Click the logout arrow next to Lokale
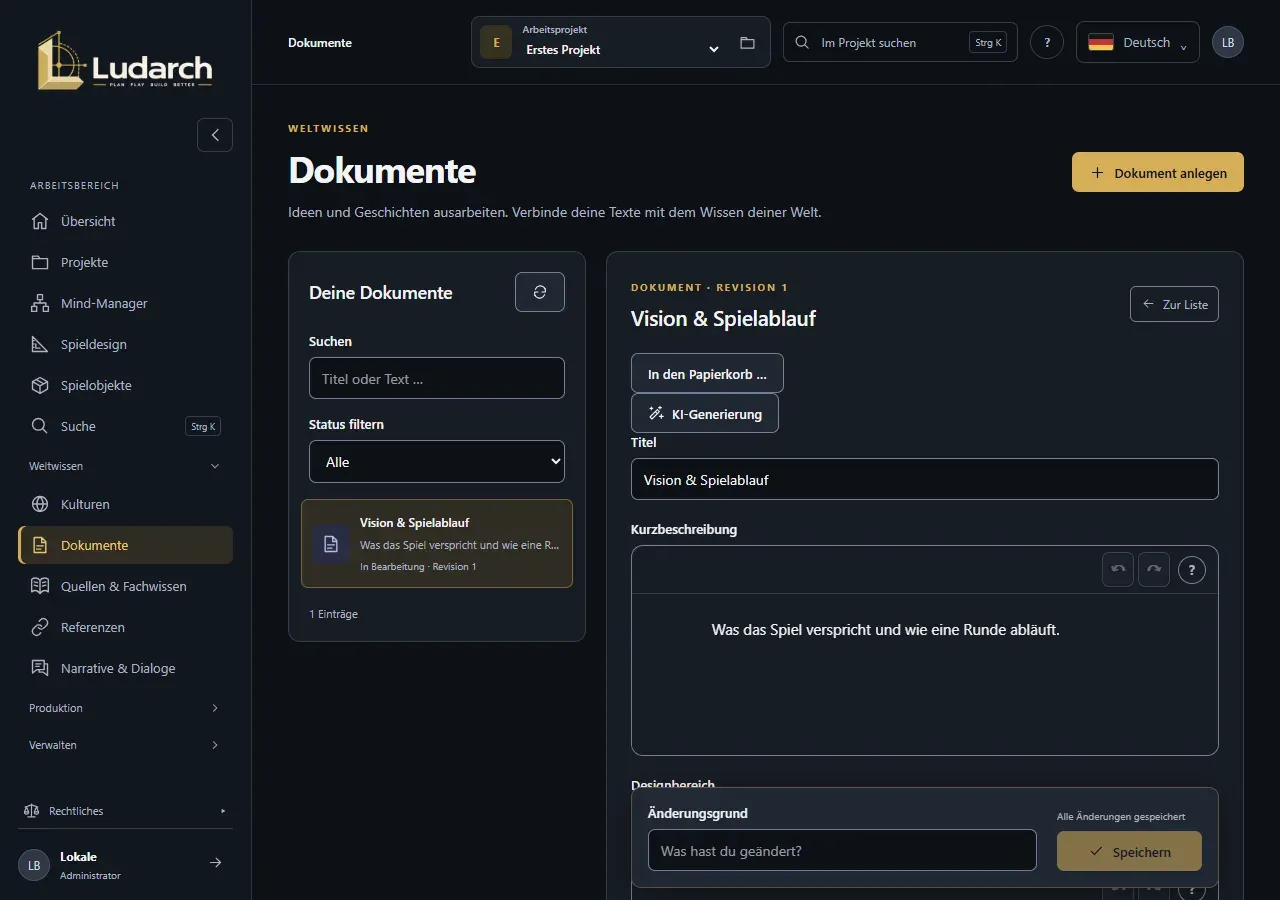Image resolution: width=1280 pixels, height=900 pixels. point(215,863)
